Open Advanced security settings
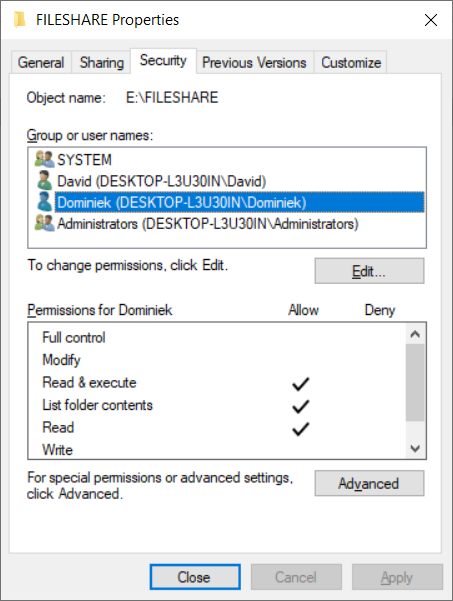This screenshot has height=601, width=453. point(369,483)
